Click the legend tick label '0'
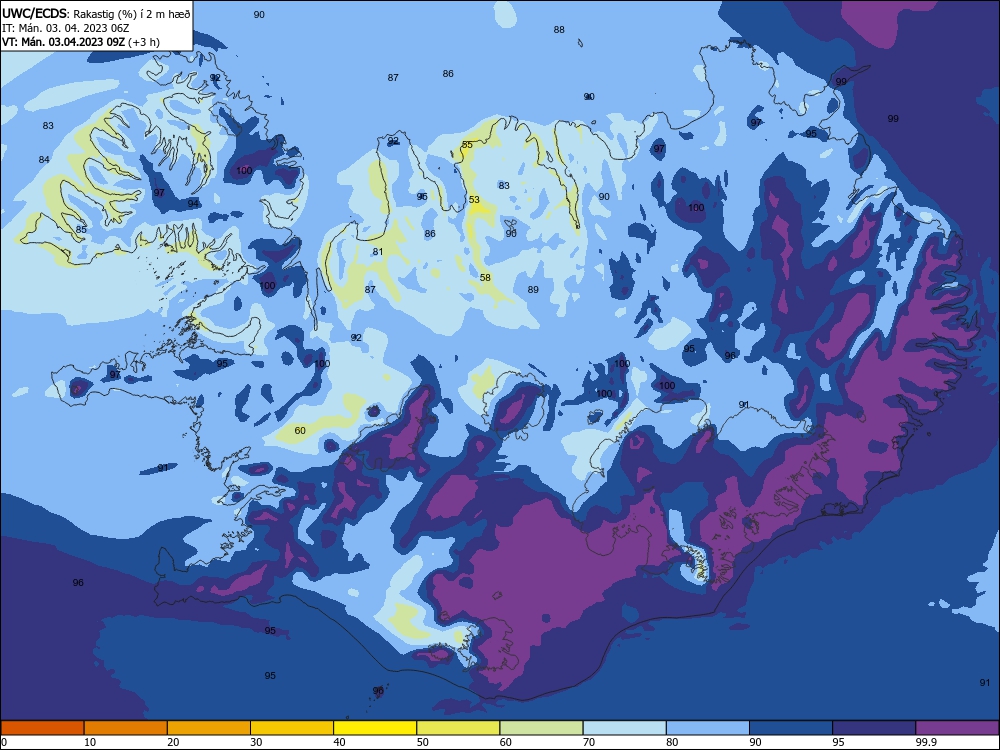 coord(3,742)
